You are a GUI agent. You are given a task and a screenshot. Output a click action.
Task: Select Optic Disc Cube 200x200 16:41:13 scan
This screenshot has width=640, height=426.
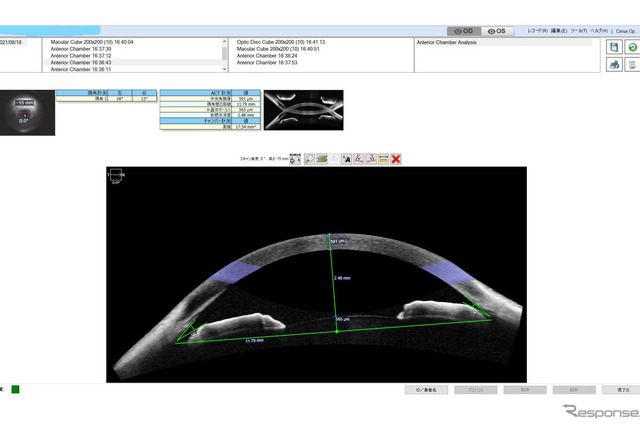click(281, 42)
